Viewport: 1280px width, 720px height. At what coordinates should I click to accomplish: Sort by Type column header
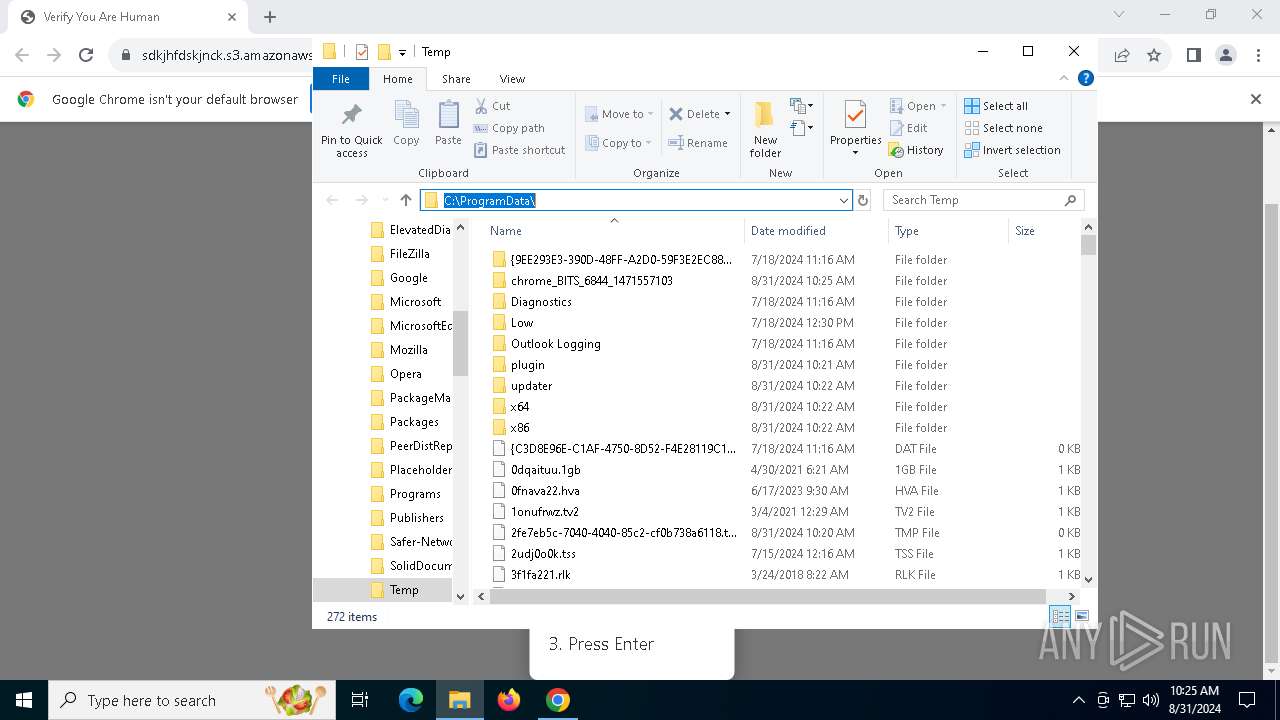(x=948, y=231)
